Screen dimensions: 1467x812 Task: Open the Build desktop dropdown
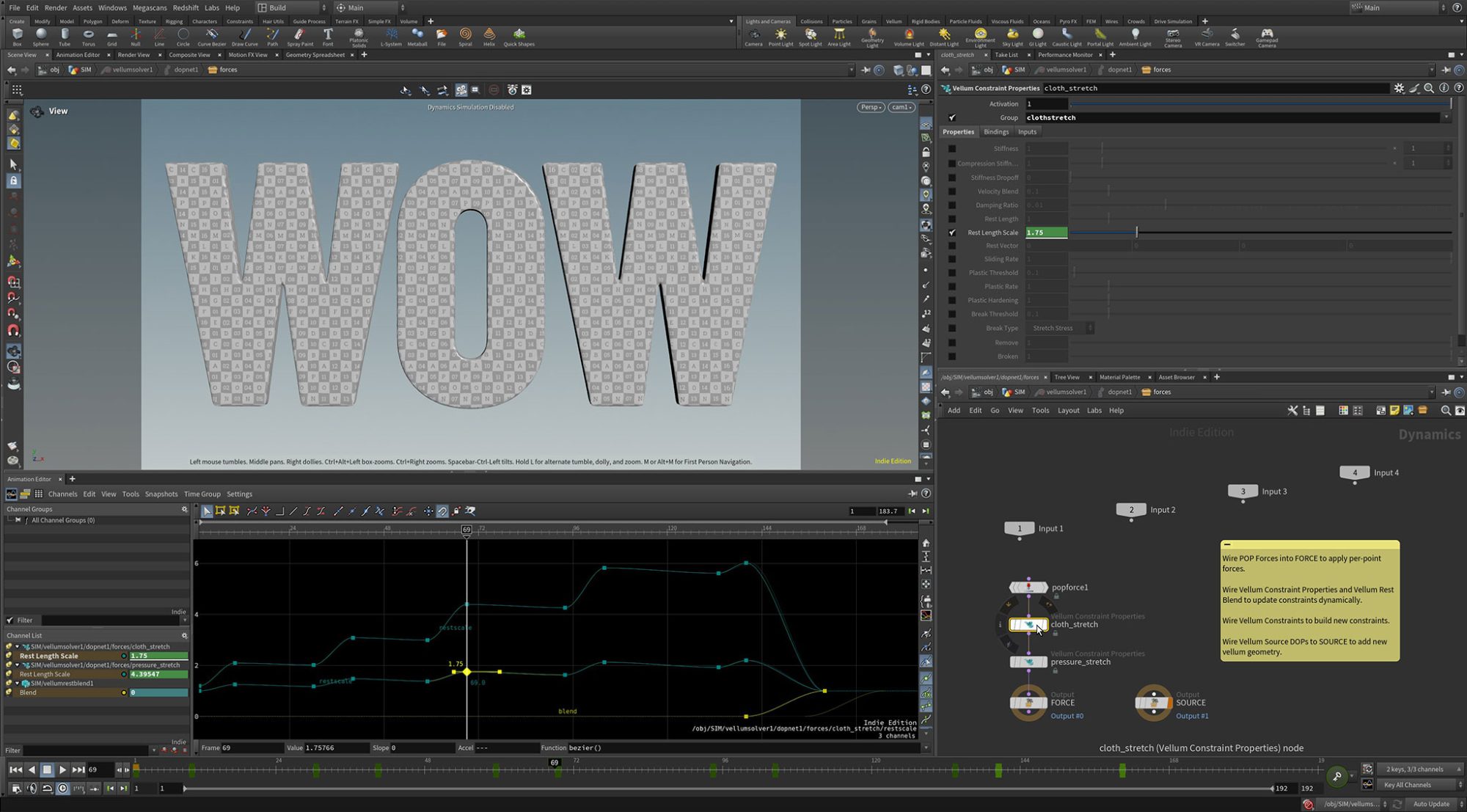click(291, 7)
